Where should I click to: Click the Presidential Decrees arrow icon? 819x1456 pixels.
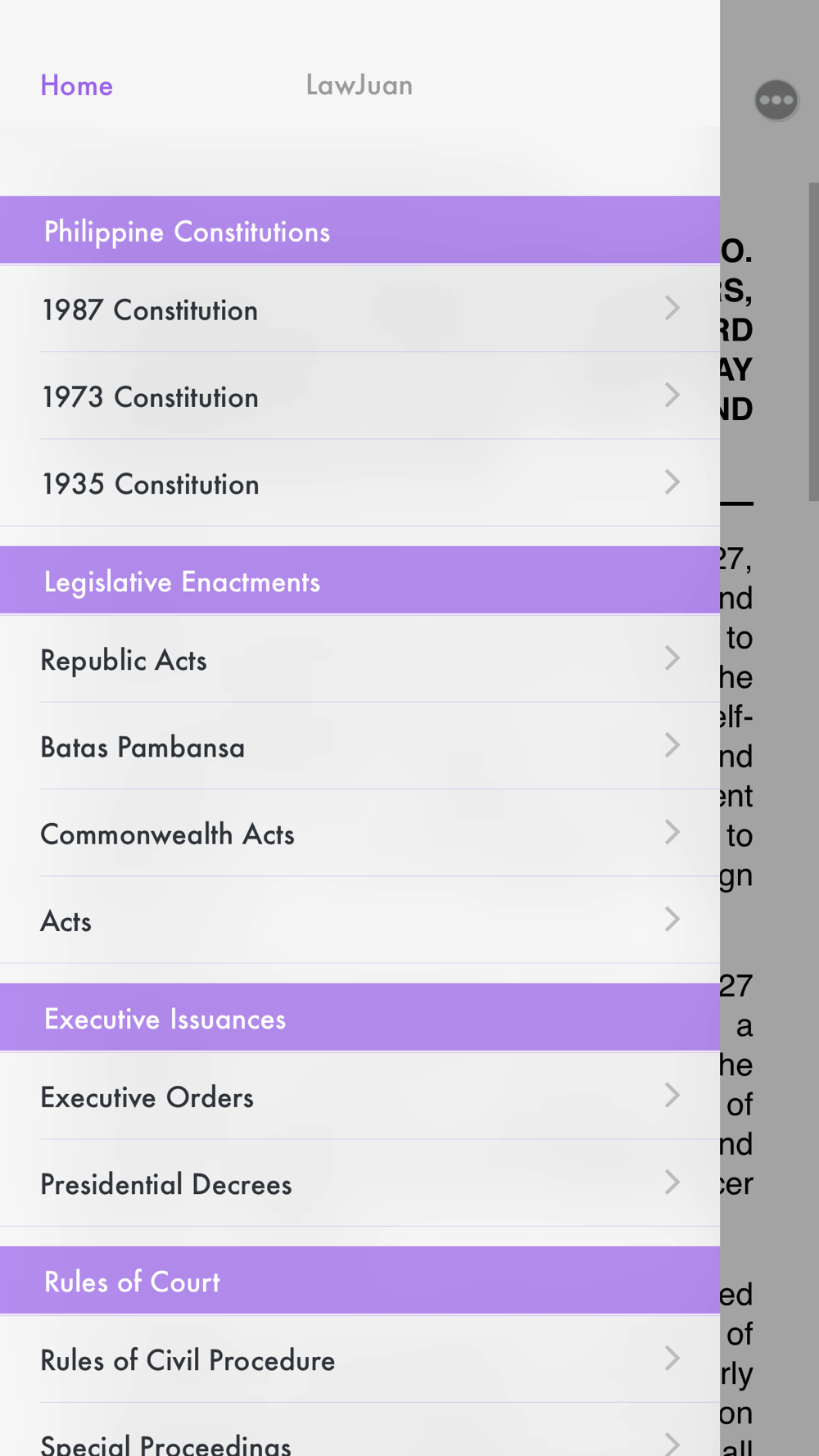click(672, 1182)
